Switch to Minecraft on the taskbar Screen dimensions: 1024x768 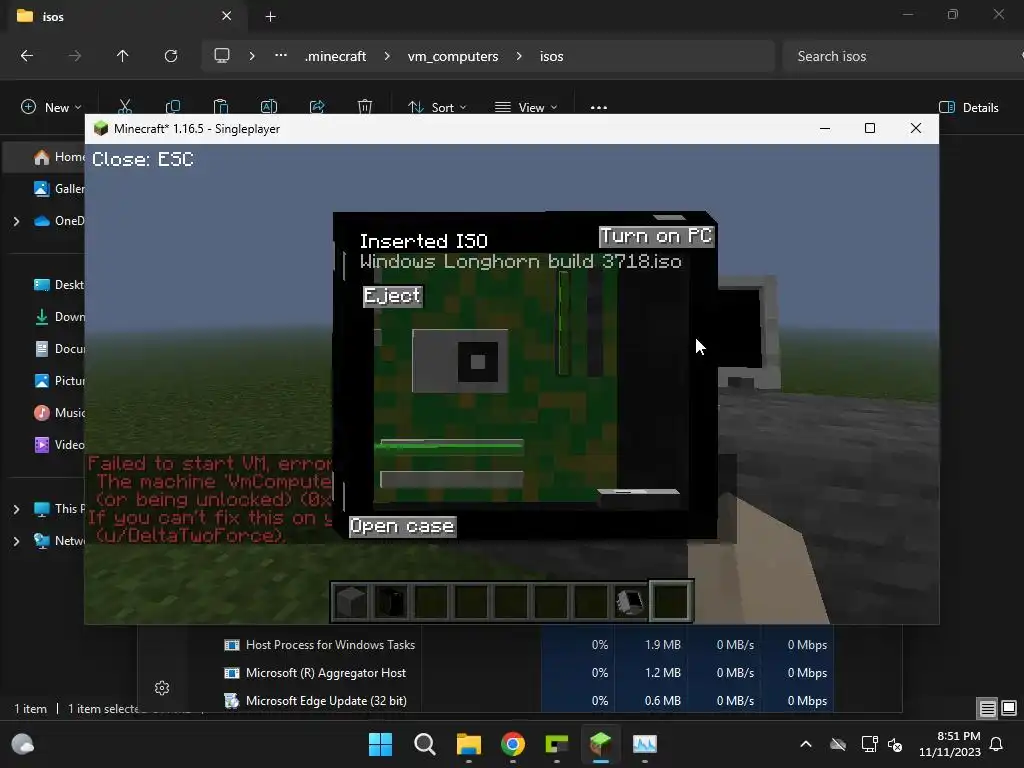pos(600,744)
